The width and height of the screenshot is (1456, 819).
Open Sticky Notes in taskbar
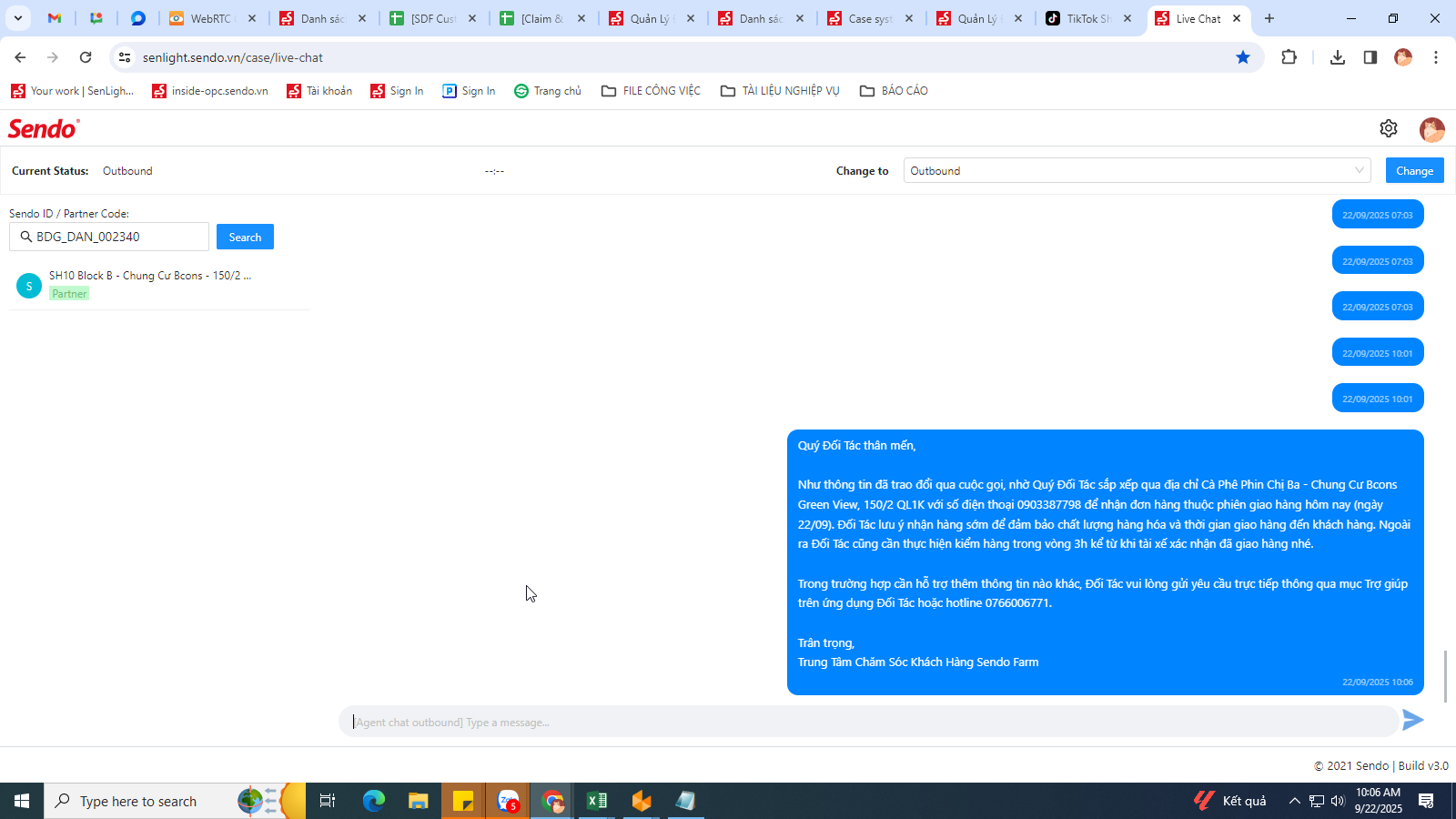463,801
